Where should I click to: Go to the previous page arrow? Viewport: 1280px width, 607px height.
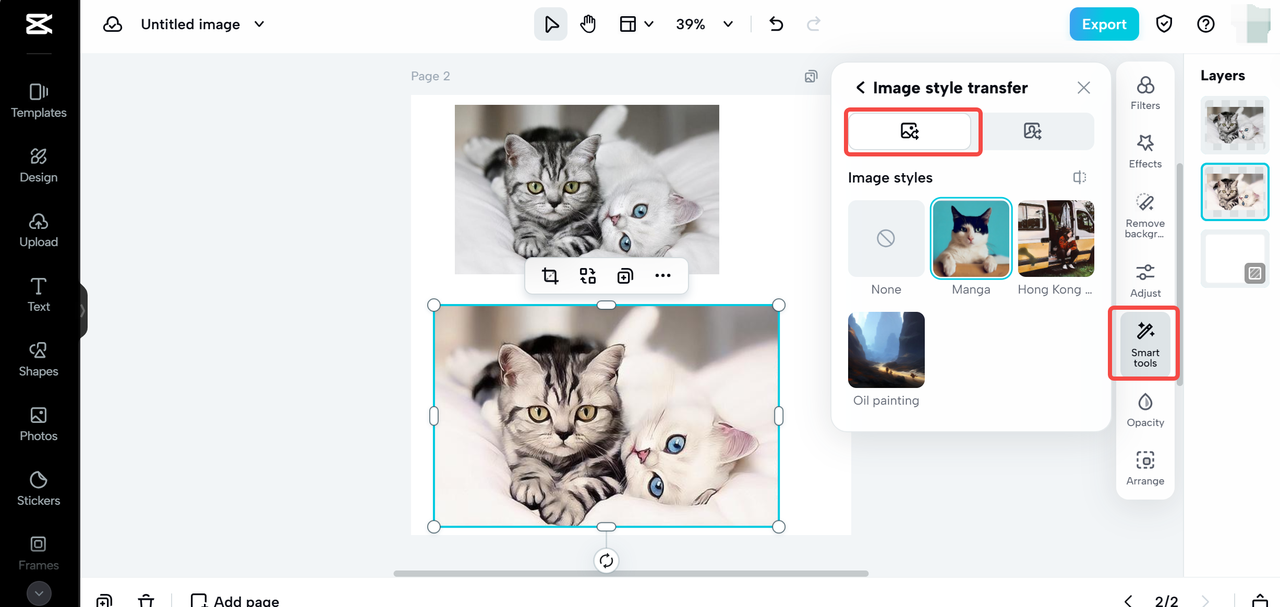pos(1128,600)
